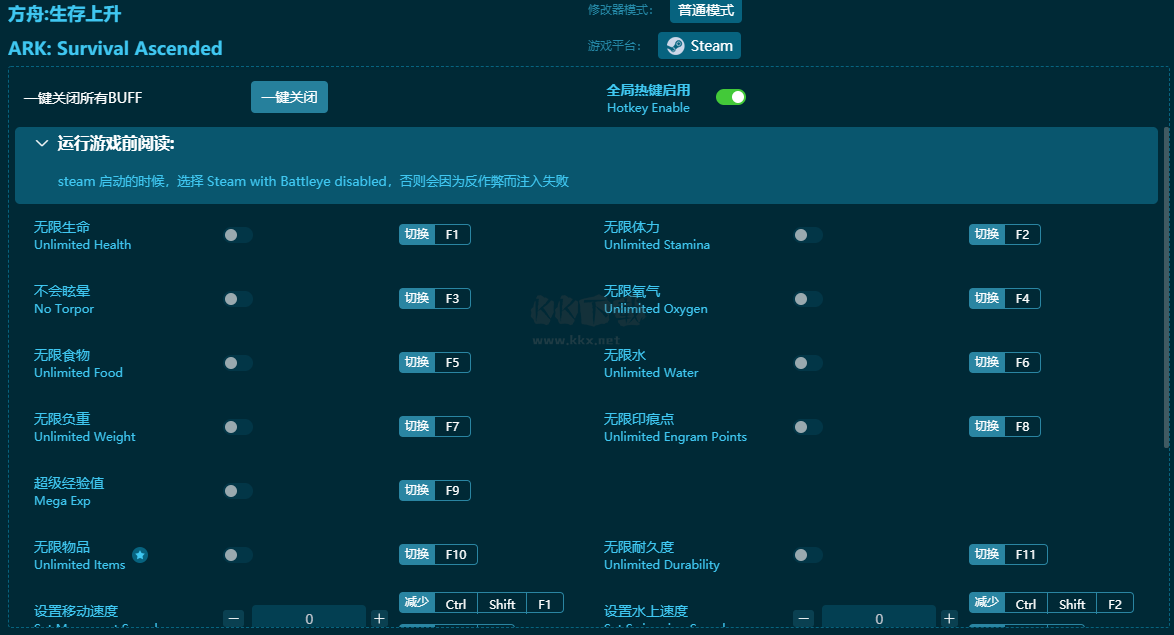Screen dimensions: 1174x635
Task: Collapse the 运行游戏前阅读 section chevron
Action: click(42, 144)
